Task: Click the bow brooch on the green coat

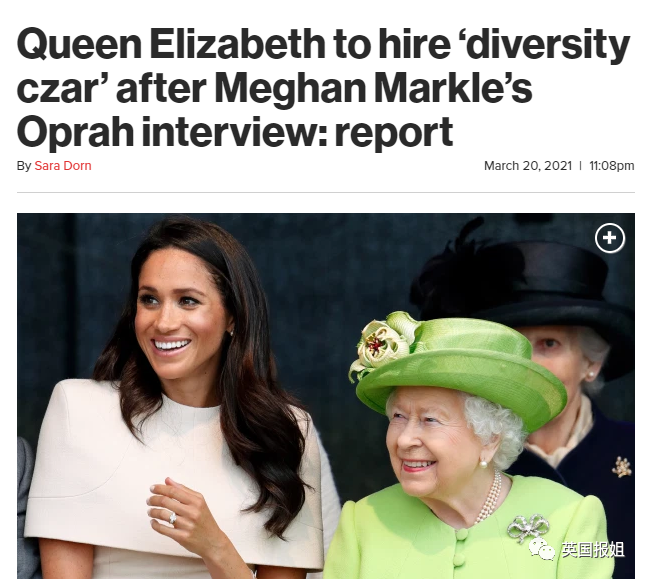Action: coord(529,527)
